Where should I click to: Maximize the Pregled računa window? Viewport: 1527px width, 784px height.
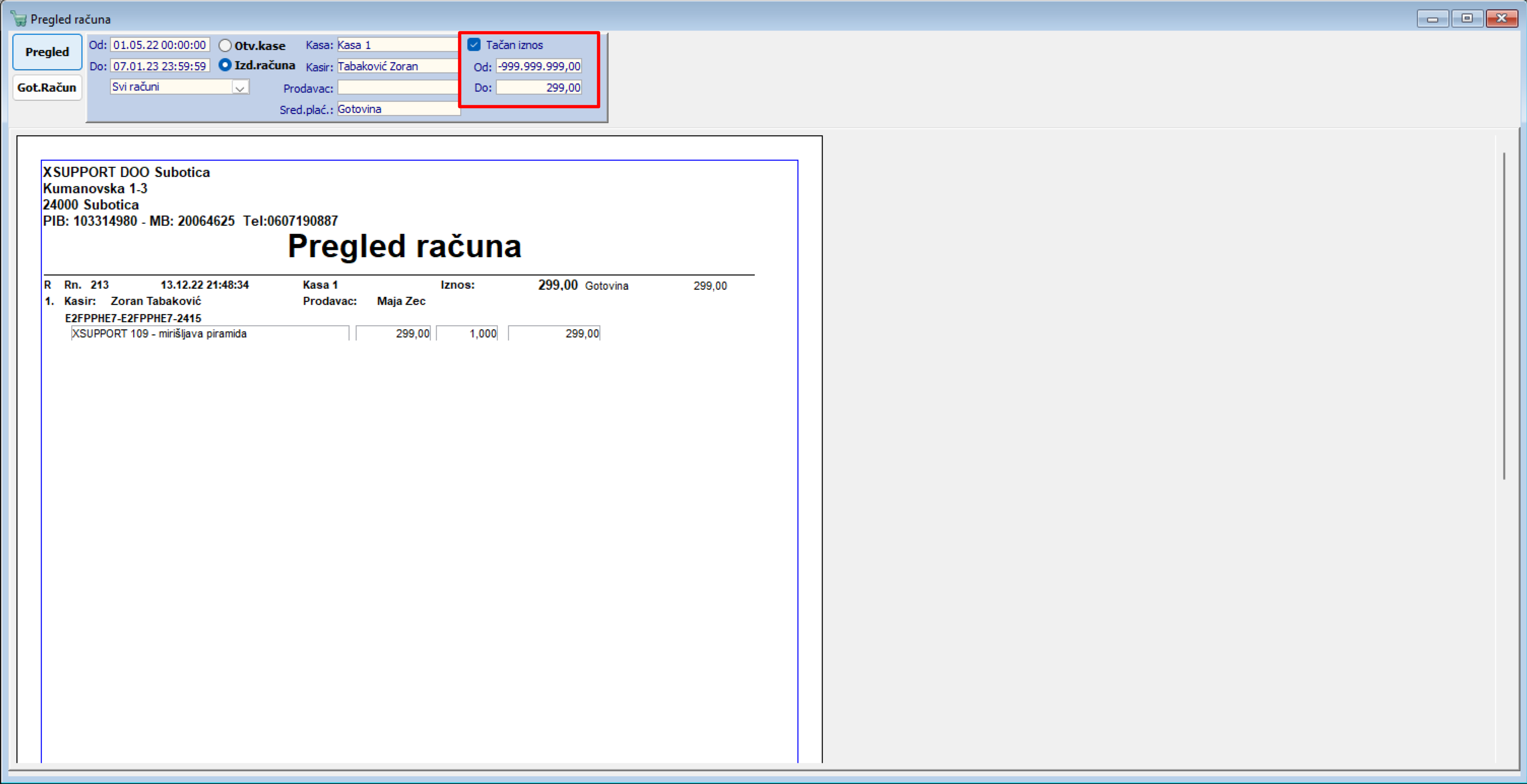[x=1467, y=19]
